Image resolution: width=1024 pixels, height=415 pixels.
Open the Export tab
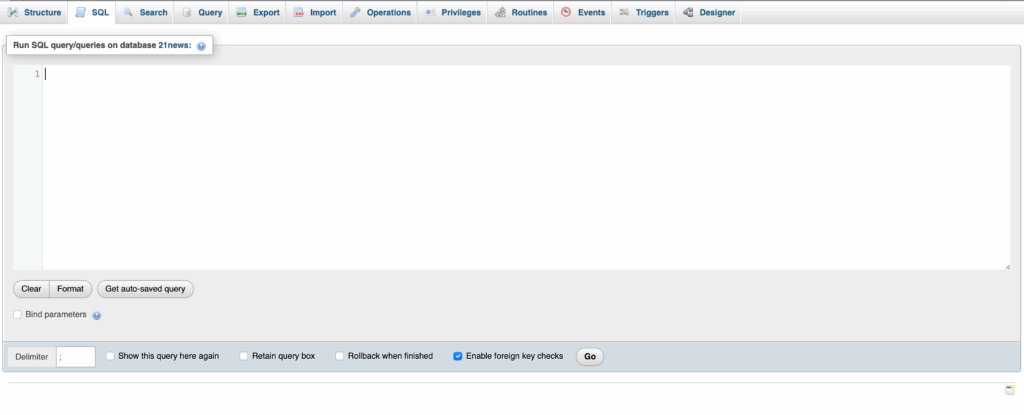(257, 12)
